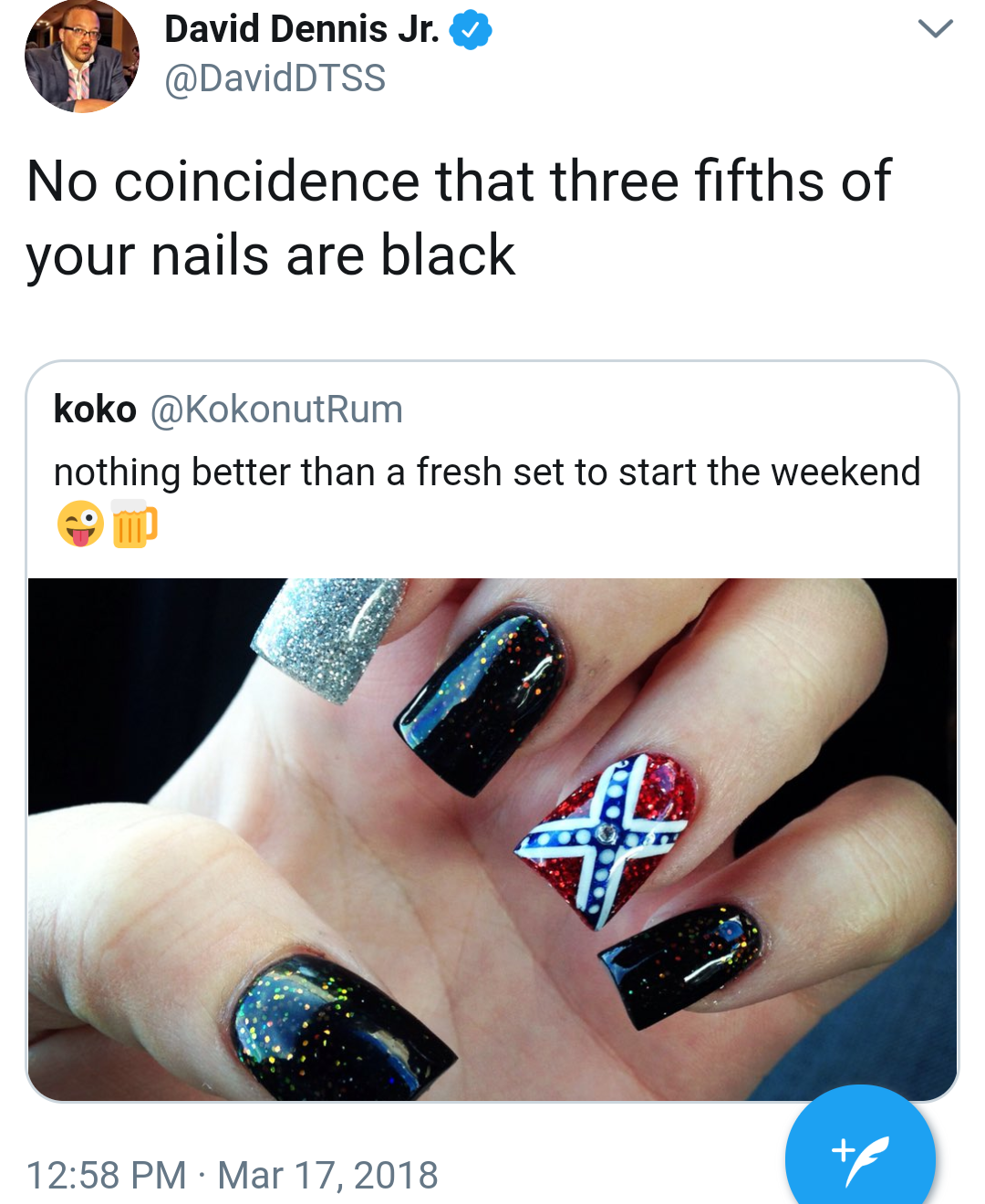Open koko's quoted display name
The image size is (985, 1204).
tap(95, 410)
